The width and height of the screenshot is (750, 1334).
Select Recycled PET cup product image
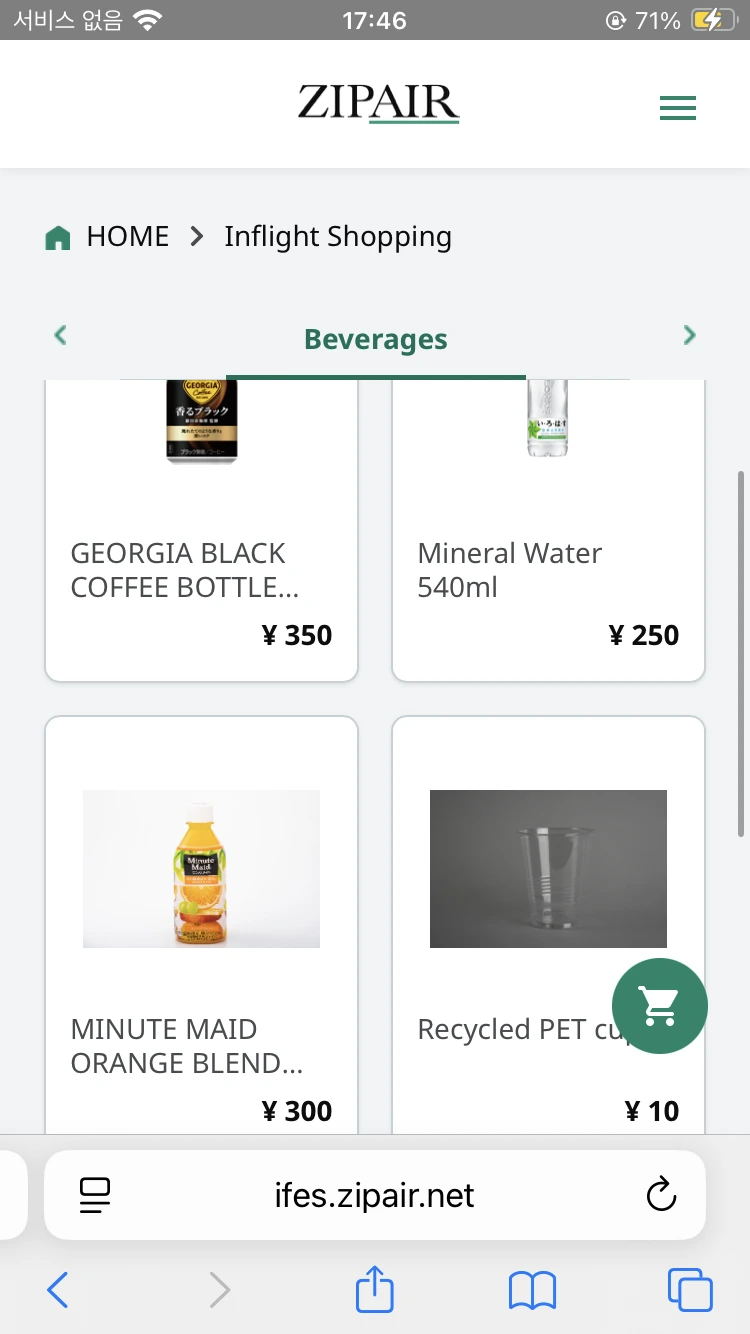pos(548,869)
